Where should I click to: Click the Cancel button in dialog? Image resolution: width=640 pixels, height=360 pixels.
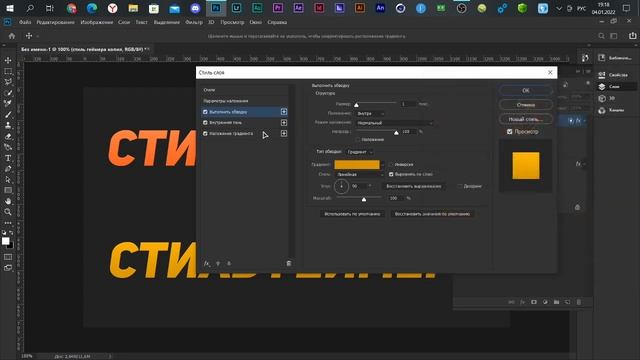point(526,105)
